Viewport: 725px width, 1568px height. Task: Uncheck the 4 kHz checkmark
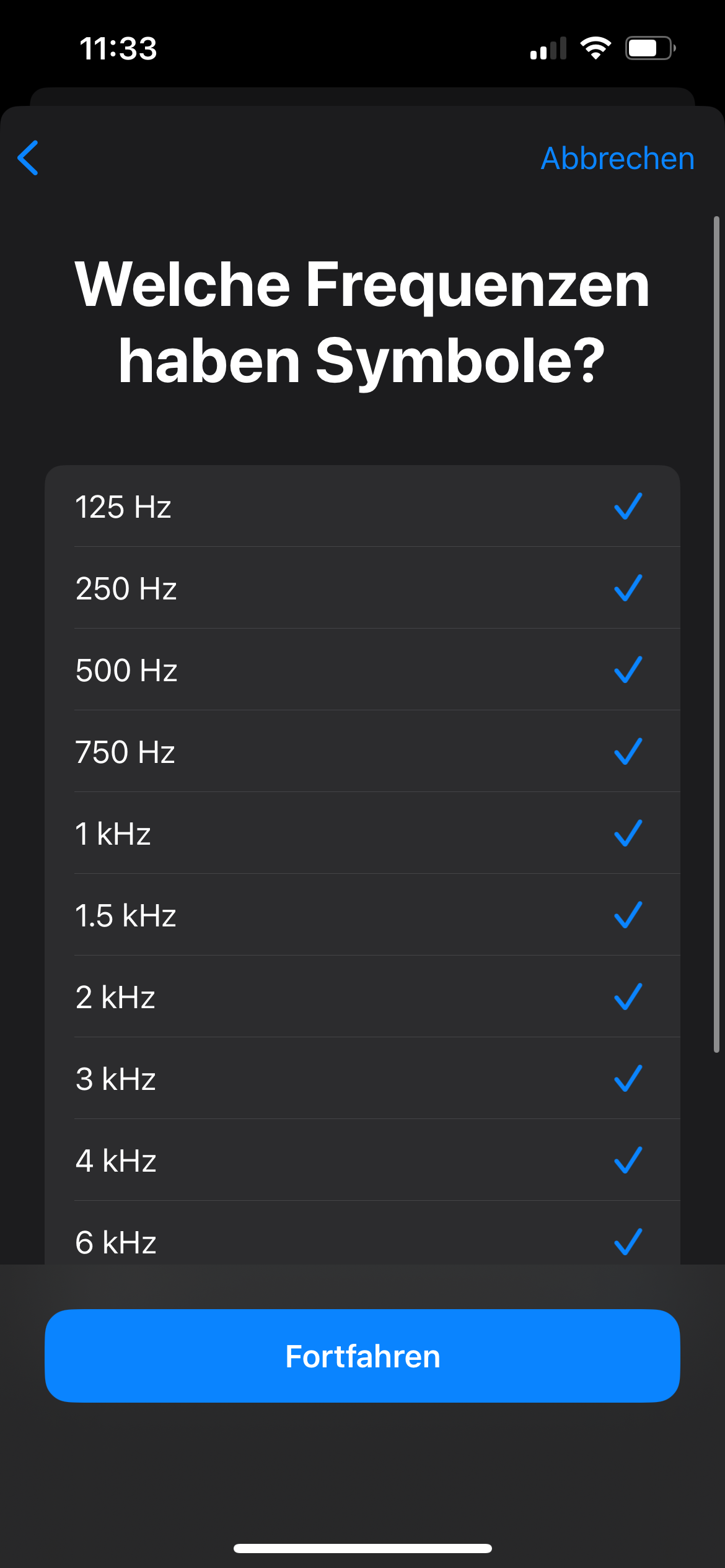[x=628, y=1161]
